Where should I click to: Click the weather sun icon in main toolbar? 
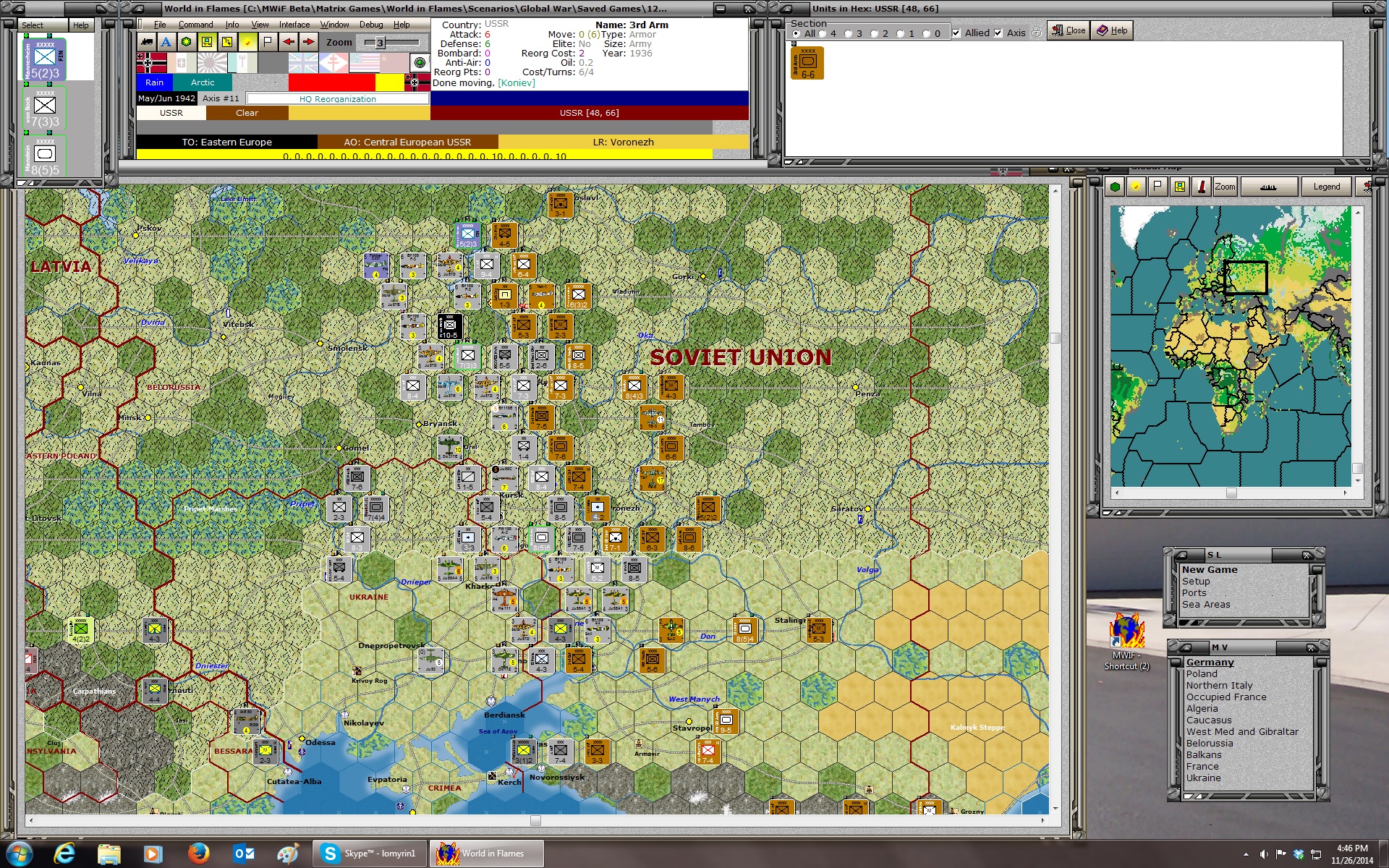[x=248, y=42]
